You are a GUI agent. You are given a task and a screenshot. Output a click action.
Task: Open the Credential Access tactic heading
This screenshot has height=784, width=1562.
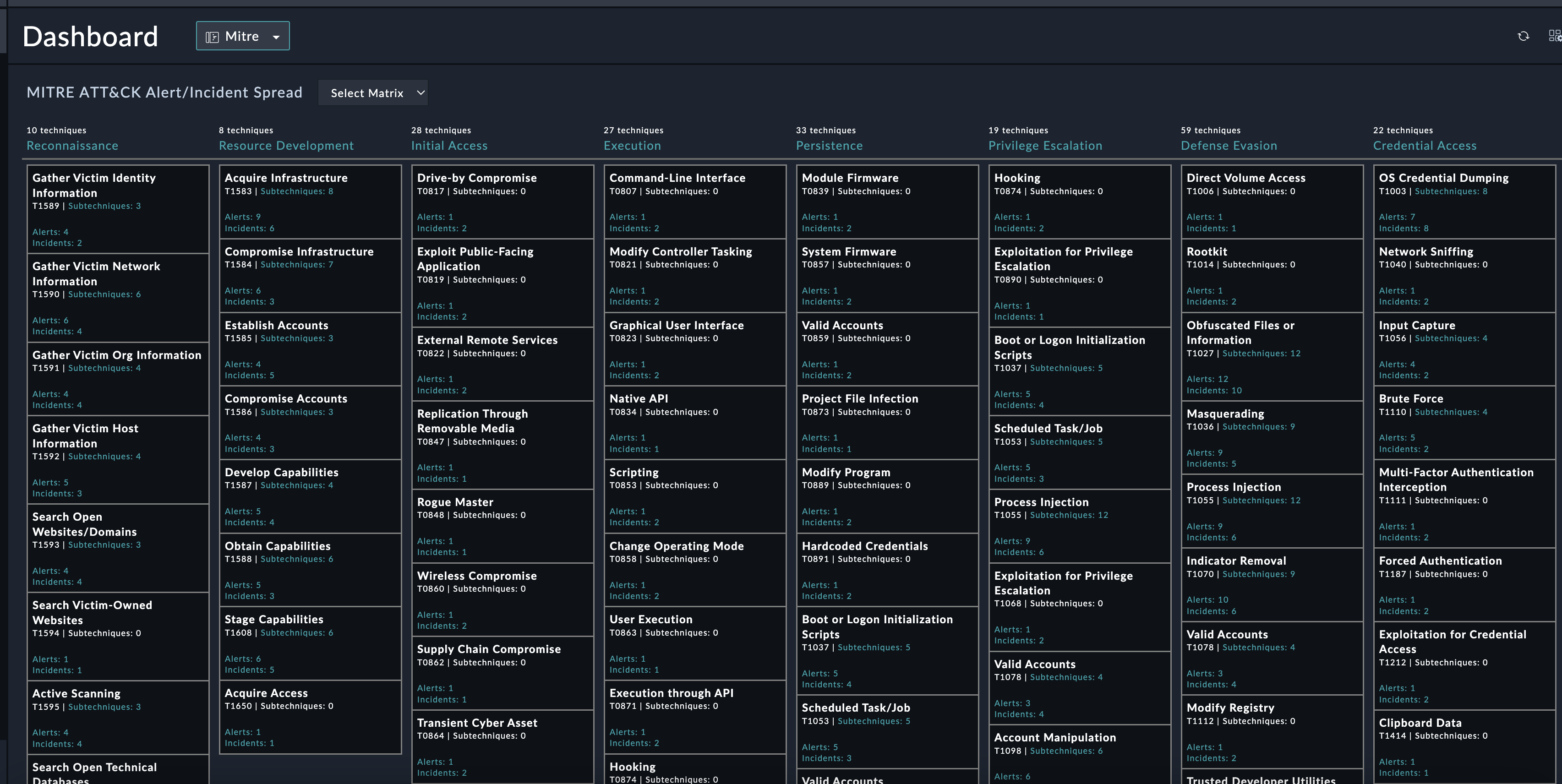click(1425, 146)
